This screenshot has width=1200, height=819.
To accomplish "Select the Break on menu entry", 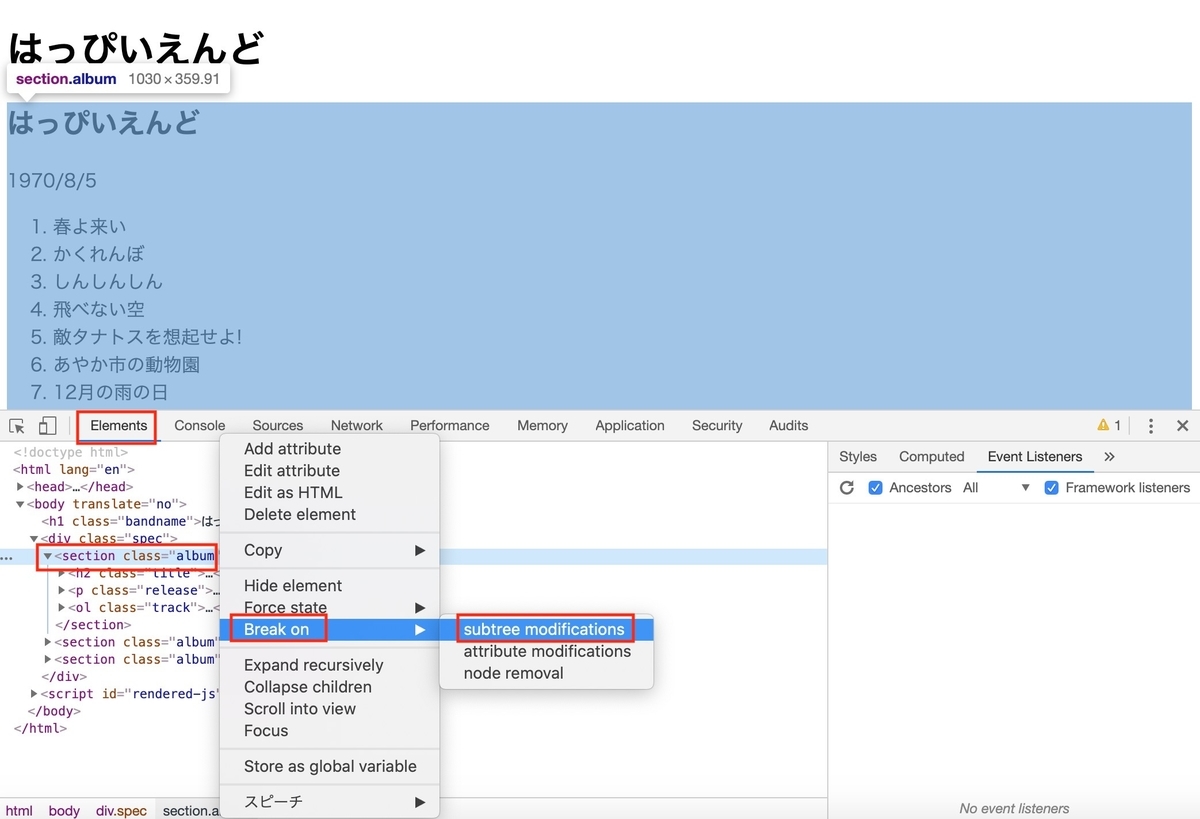I will (x=330, y=630).
